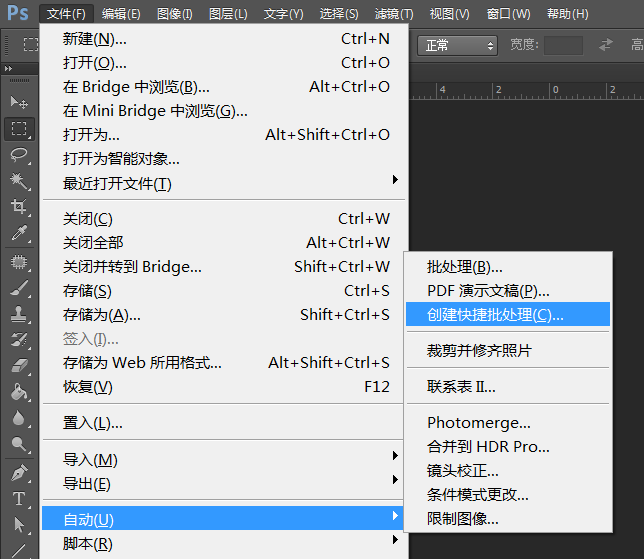Choose 存储为 Web 所用格式...
The width and height of the screenshot is (644, 559).
[x=225, y=363]
